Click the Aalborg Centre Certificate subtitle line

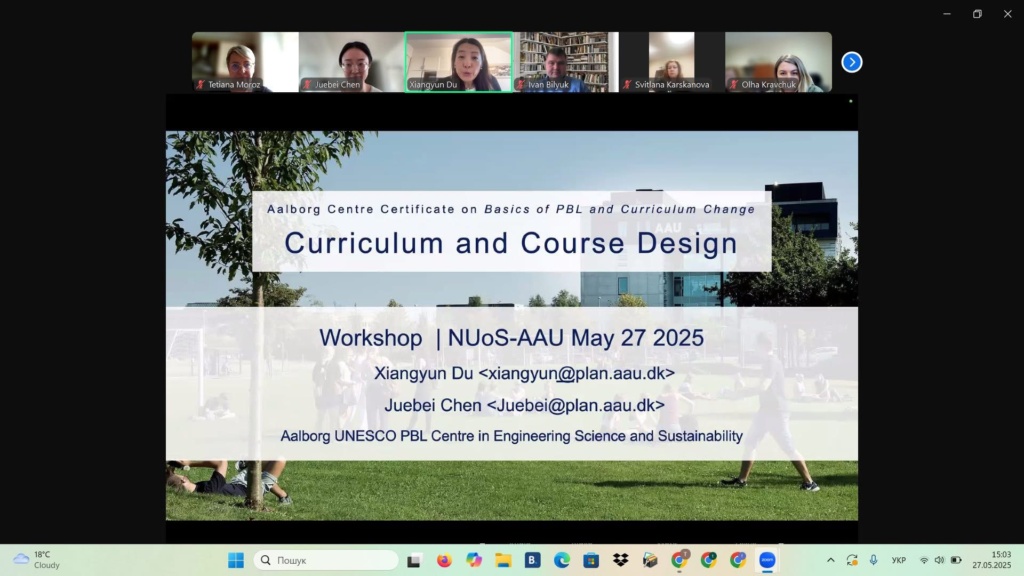(x=511, y=210)
